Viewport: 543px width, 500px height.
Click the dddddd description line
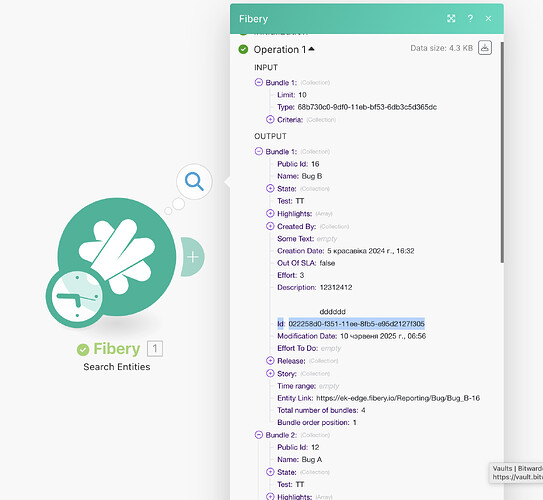tap(332, 312)
